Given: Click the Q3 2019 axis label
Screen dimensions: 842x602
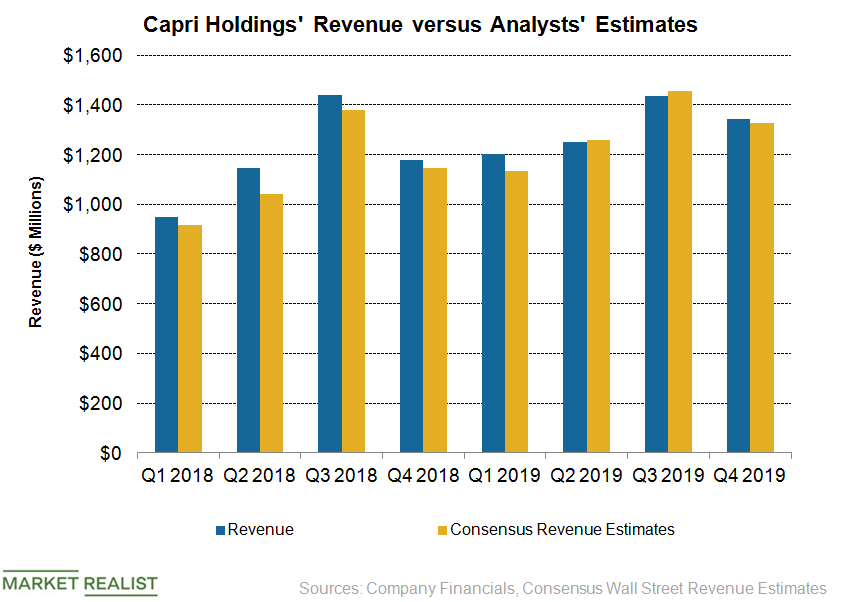Looking at the screenshot, I should 668,475.
